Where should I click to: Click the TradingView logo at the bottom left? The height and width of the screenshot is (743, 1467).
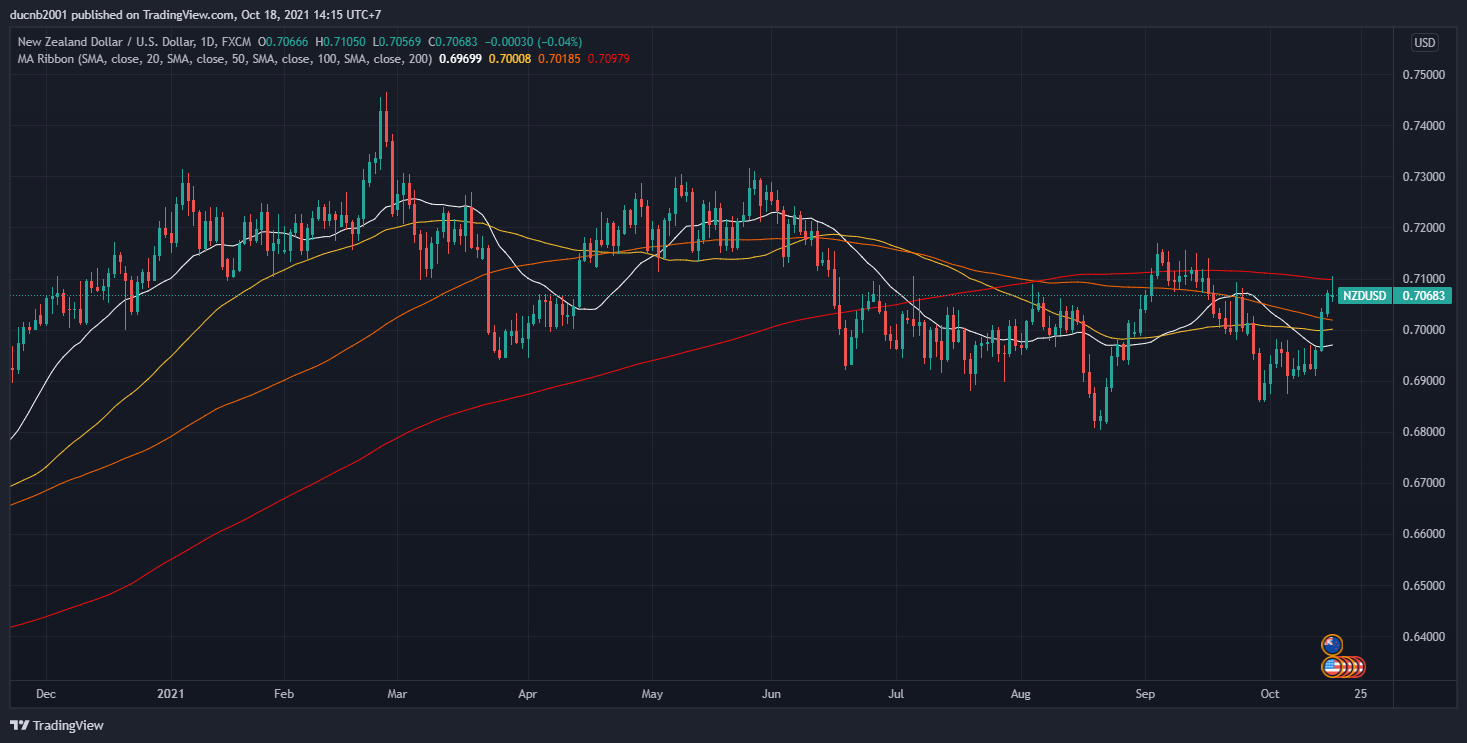tap(57, 725)
